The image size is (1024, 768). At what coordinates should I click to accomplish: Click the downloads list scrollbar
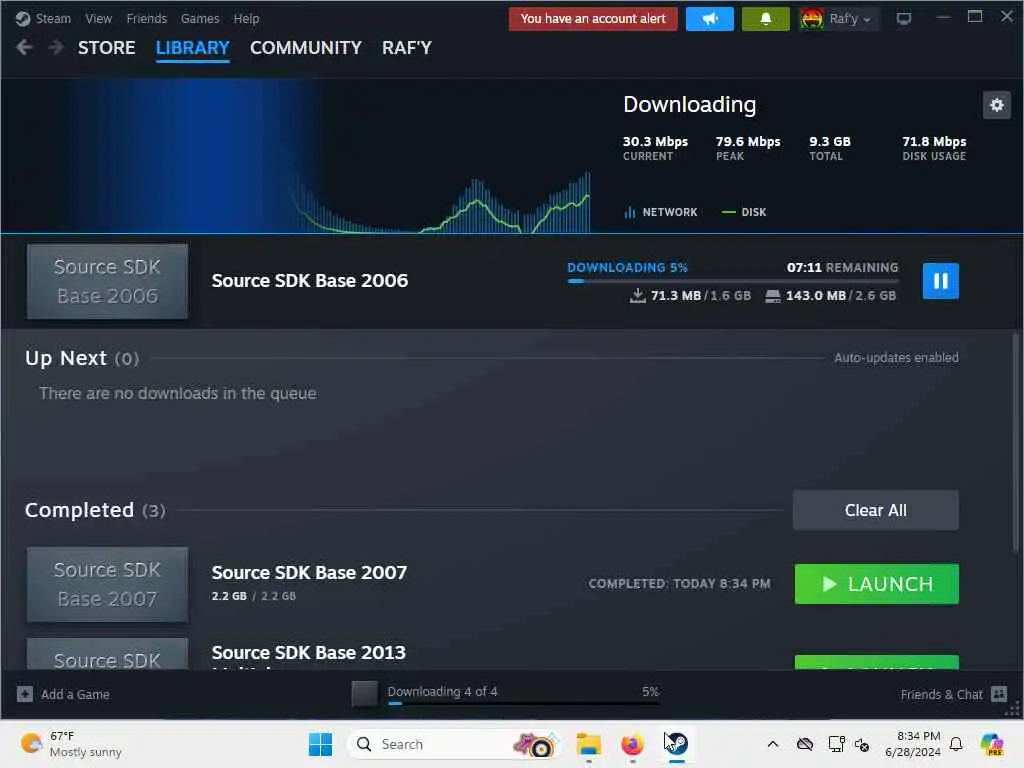tap(1016, 444)
